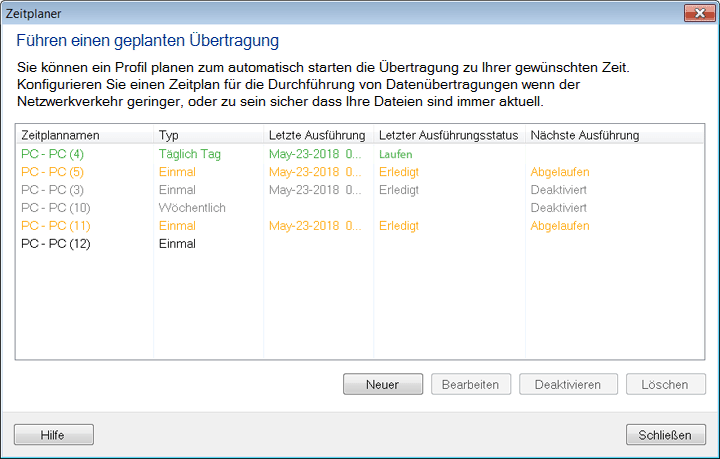Pick the PC - PC (12) schedule entry

click(x=56, y=244)
